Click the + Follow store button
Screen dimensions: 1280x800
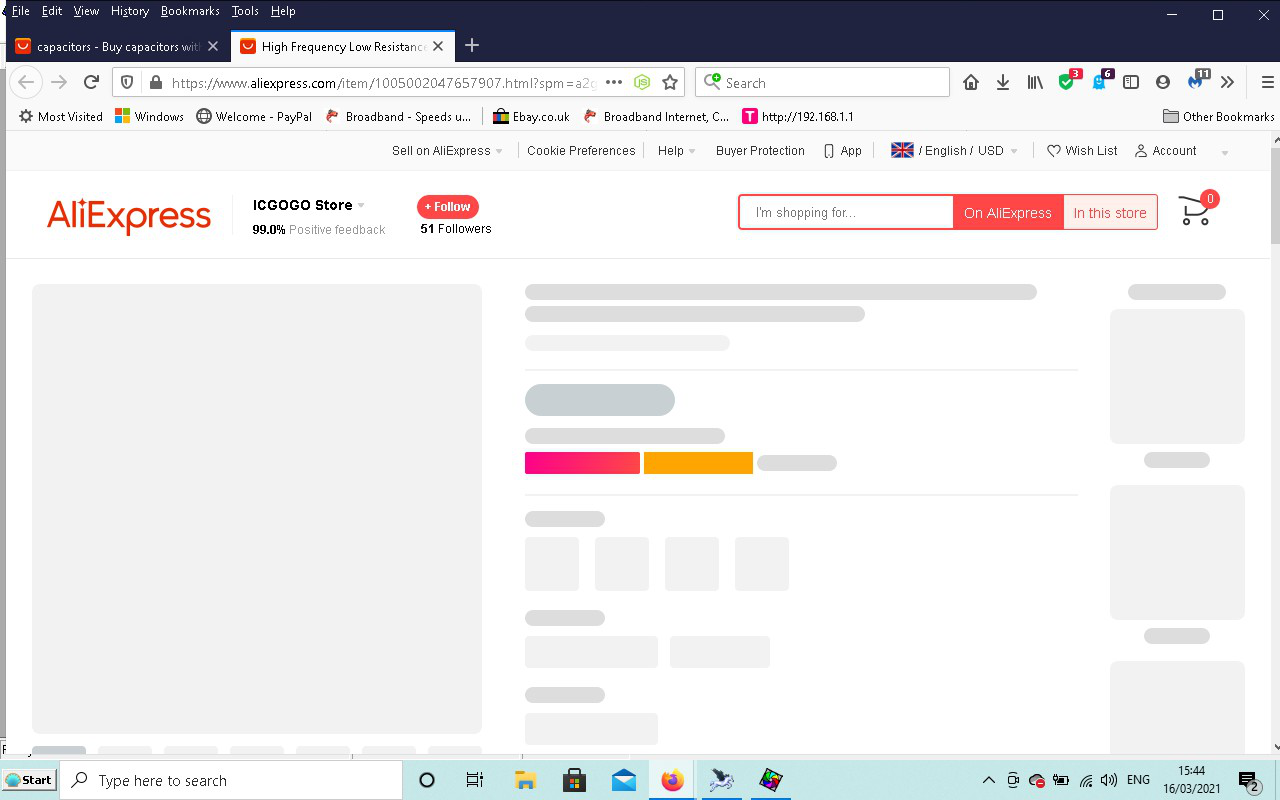coord(448,207)
